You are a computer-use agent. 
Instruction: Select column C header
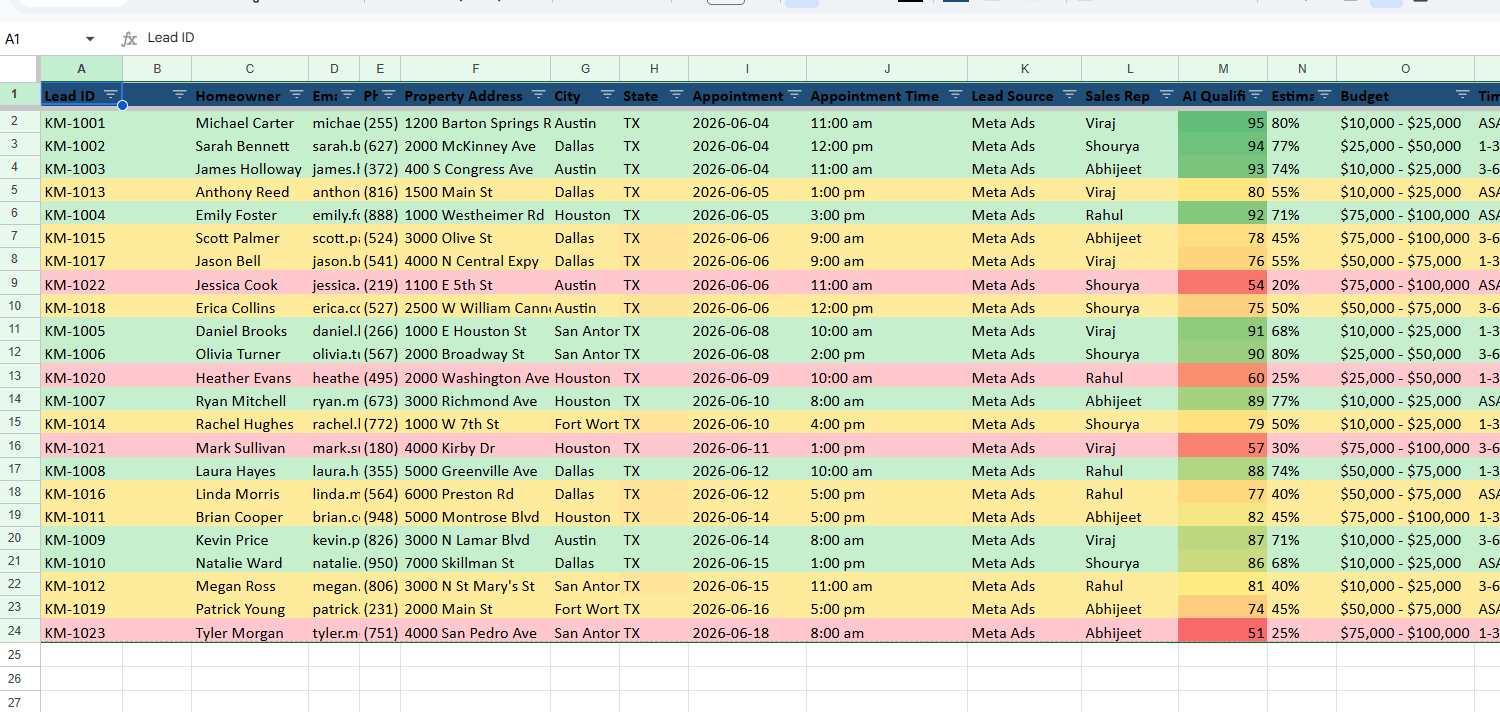tap(250, 68)
